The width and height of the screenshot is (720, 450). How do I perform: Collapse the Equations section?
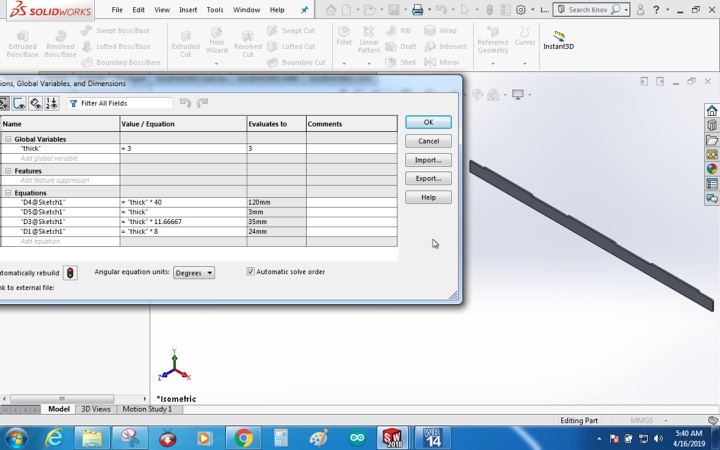pyautogui.click(x=8, y=192)
